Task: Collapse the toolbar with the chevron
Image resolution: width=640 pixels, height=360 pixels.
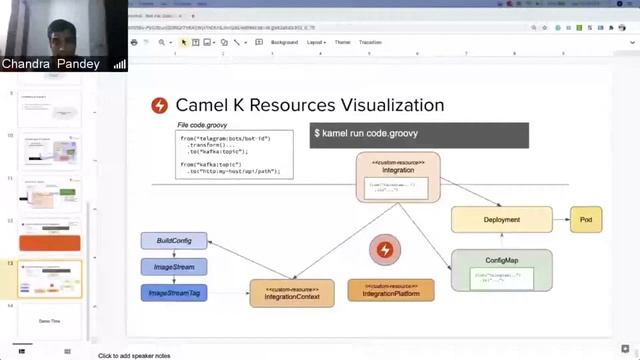Action: (x=632, y=42)
